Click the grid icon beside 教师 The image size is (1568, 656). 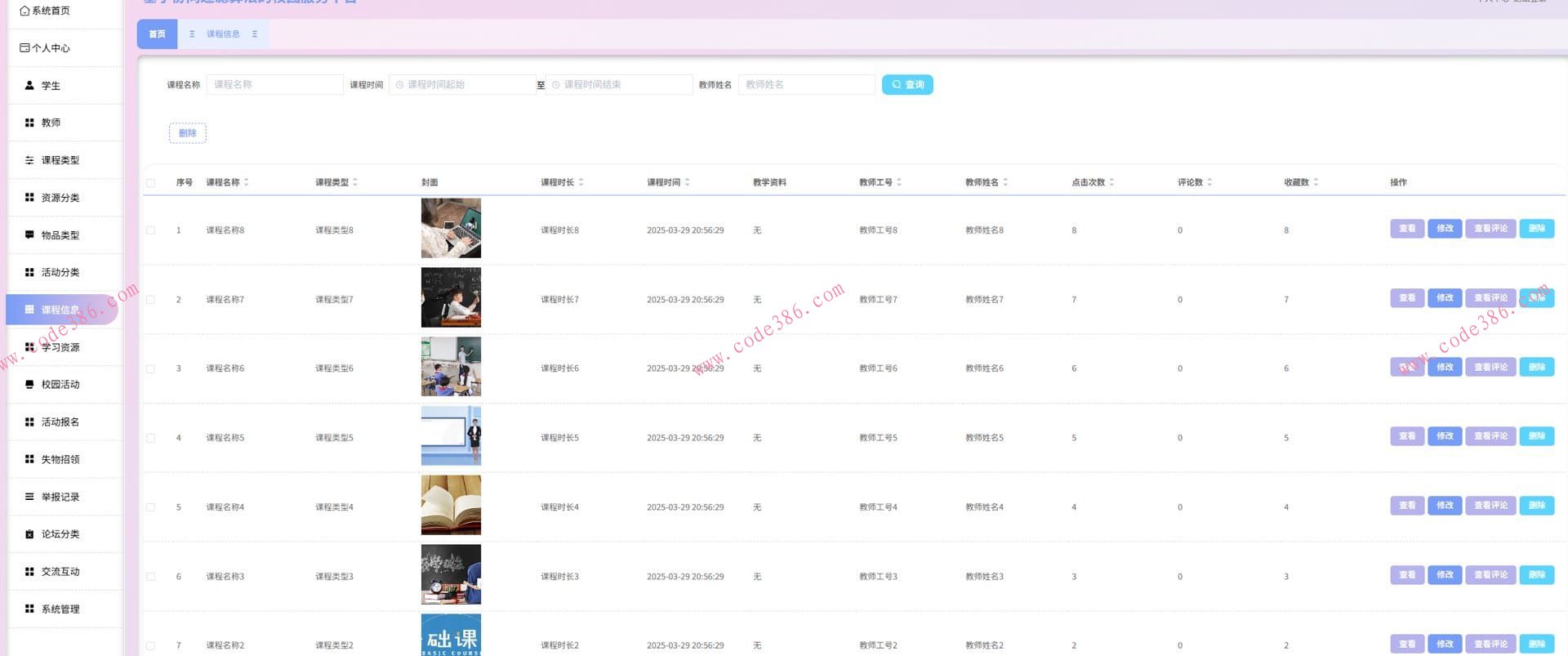[29, 123]
